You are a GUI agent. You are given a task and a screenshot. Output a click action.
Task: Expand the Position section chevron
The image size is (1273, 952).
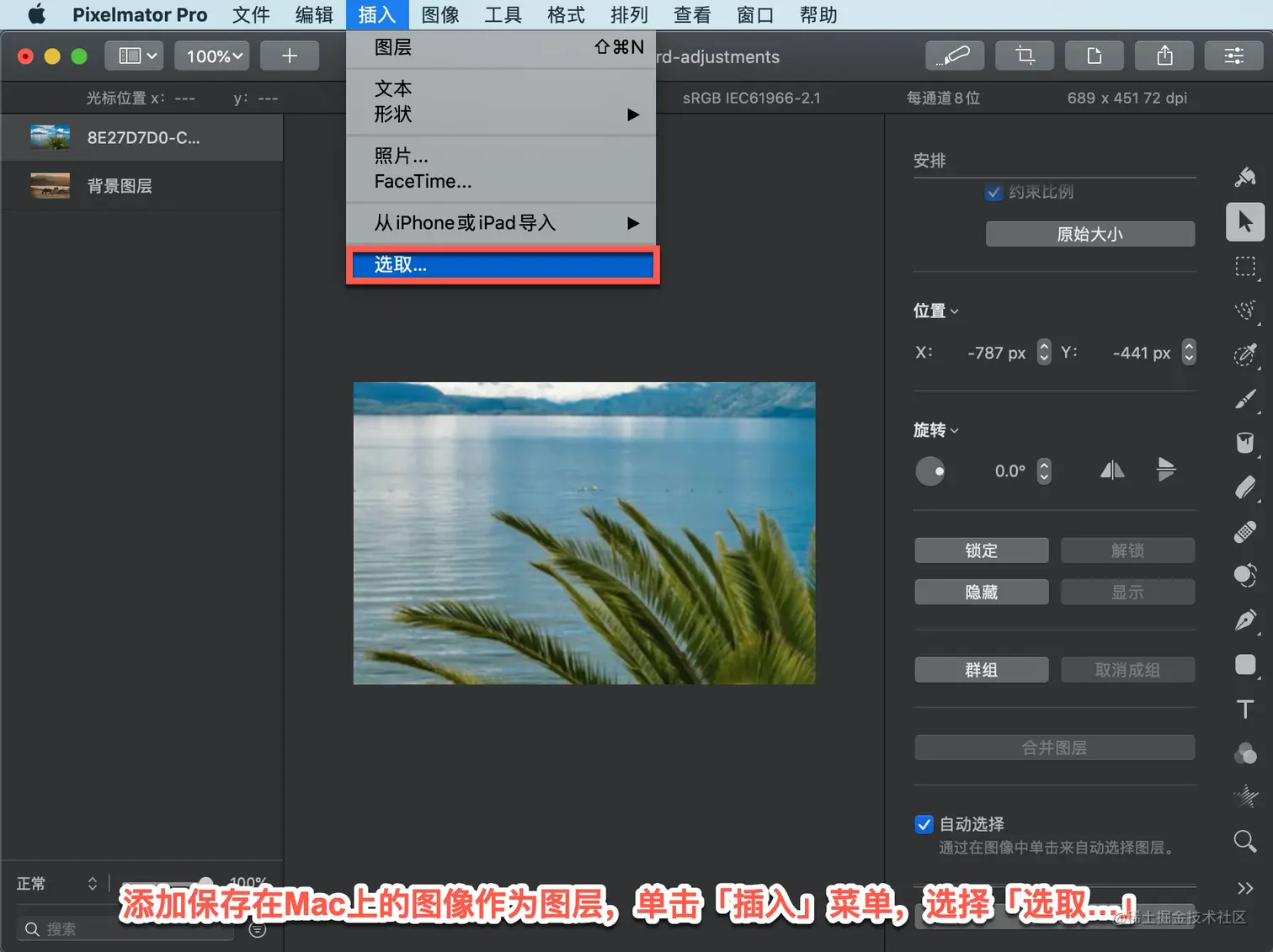coord(955,311)
